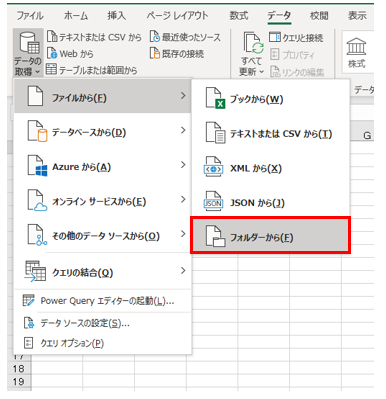The height and width of the screenshot is (399, 386).
Task: Expand the データベースから submenu chevron
Action: [x=183, y=130]
